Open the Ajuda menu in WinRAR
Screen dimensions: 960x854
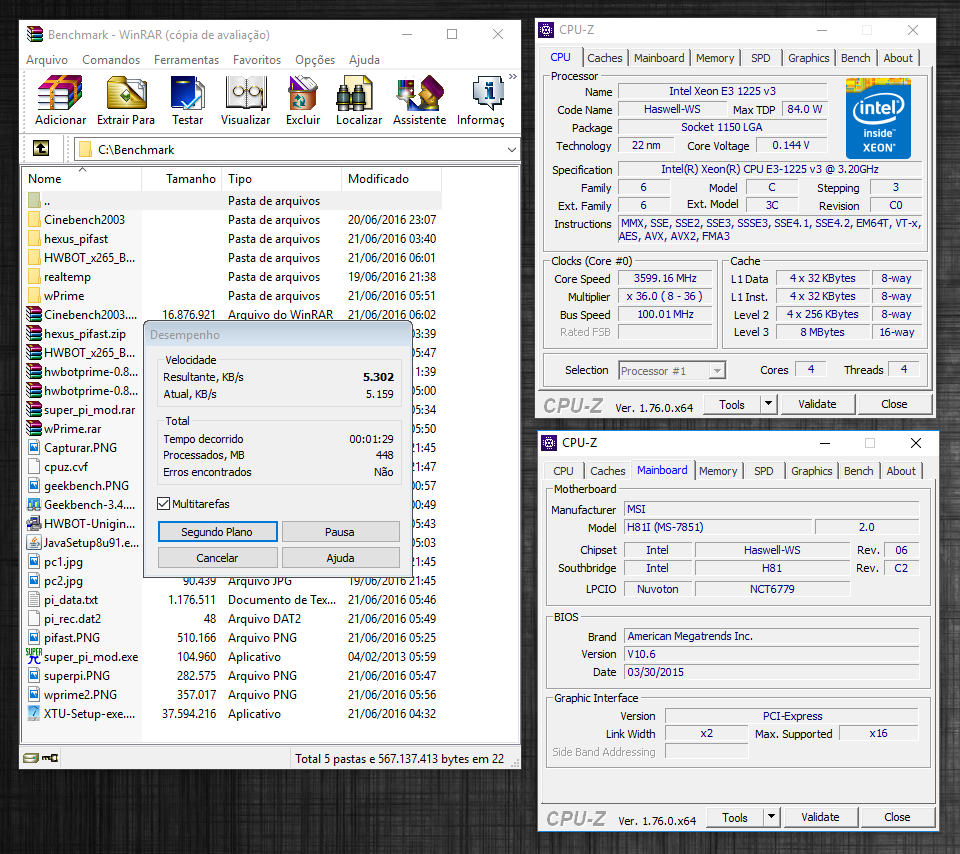click(364, 60)
